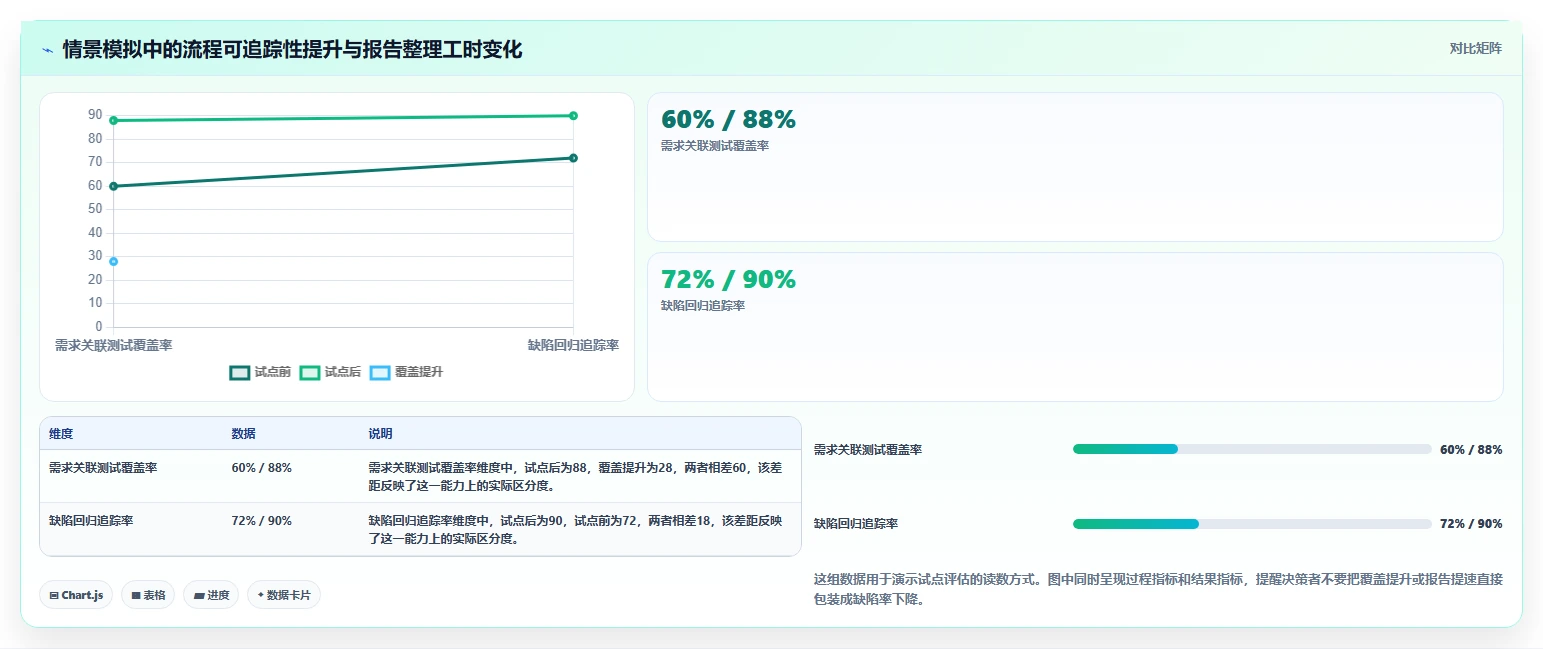Click the 维度 column header

pos(61,434)
